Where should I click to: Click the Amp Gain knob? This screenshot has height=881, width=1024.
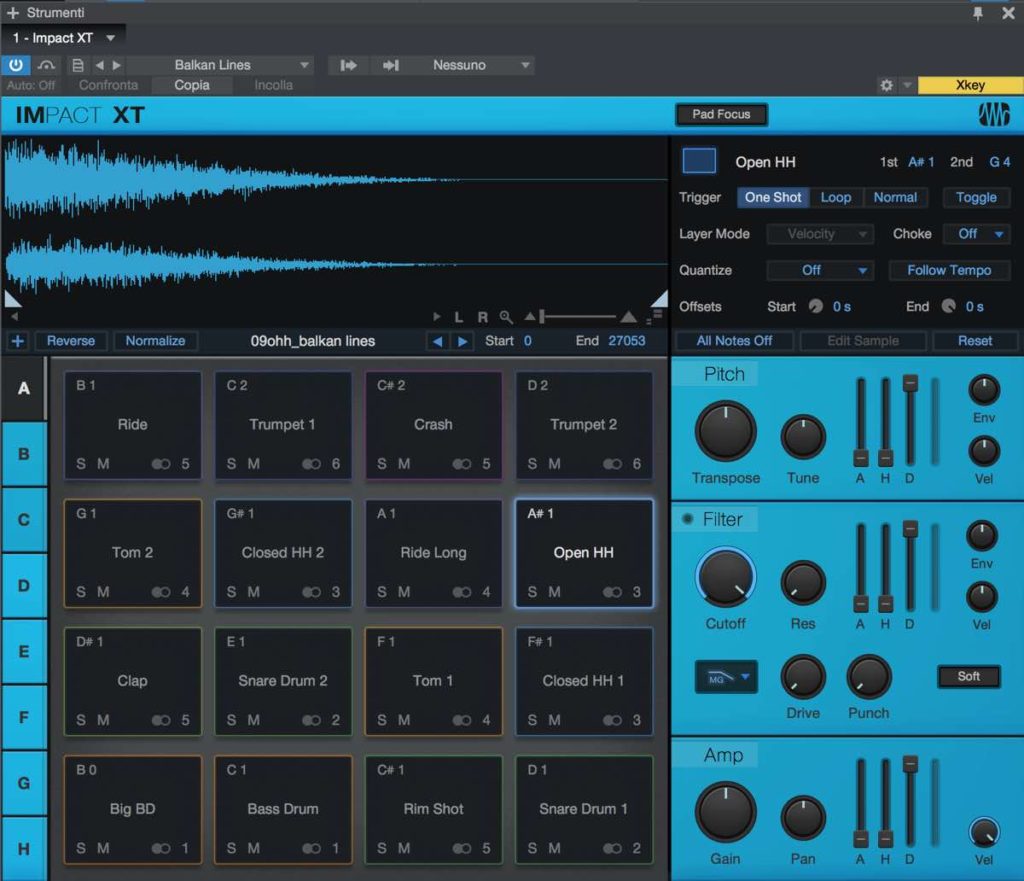pyautogui.click(x=725, y=813)
